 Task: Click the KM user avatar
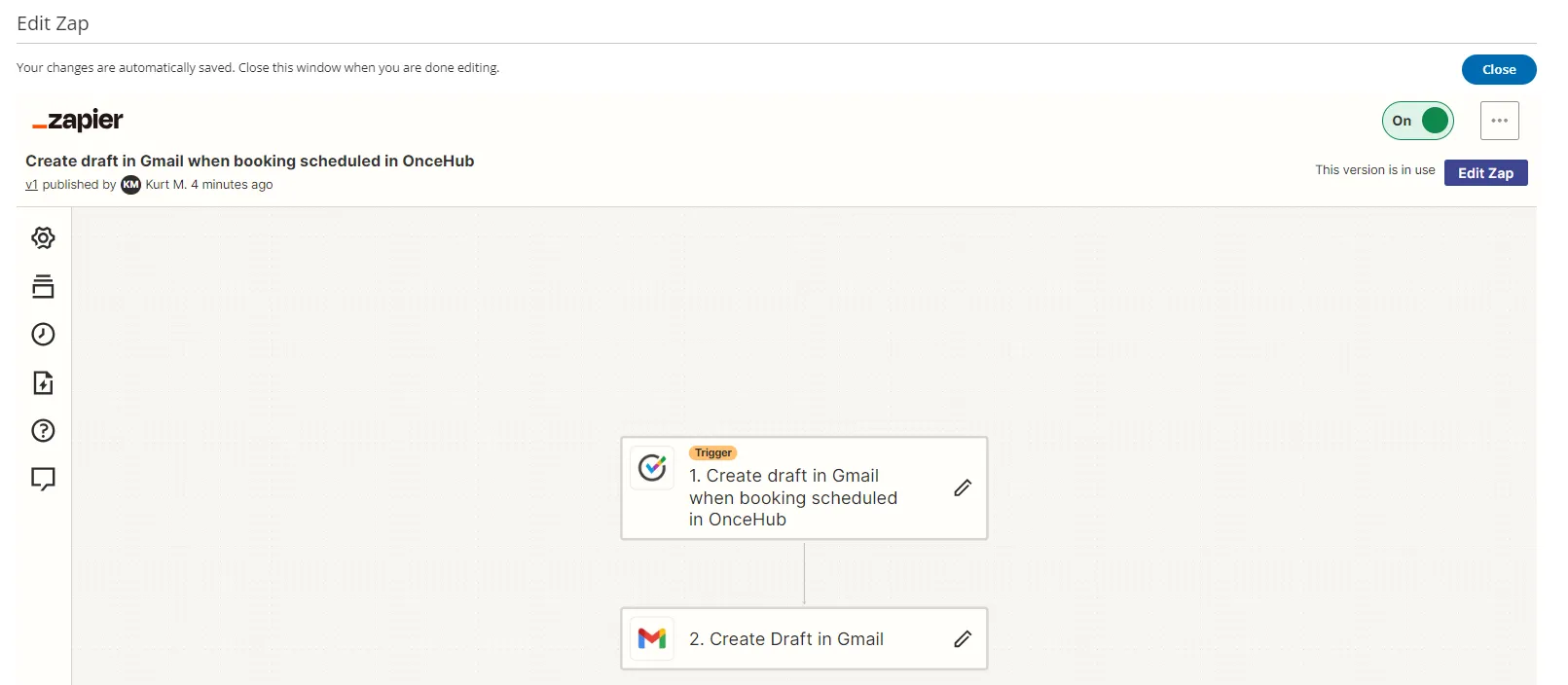[x=130, y=185]
